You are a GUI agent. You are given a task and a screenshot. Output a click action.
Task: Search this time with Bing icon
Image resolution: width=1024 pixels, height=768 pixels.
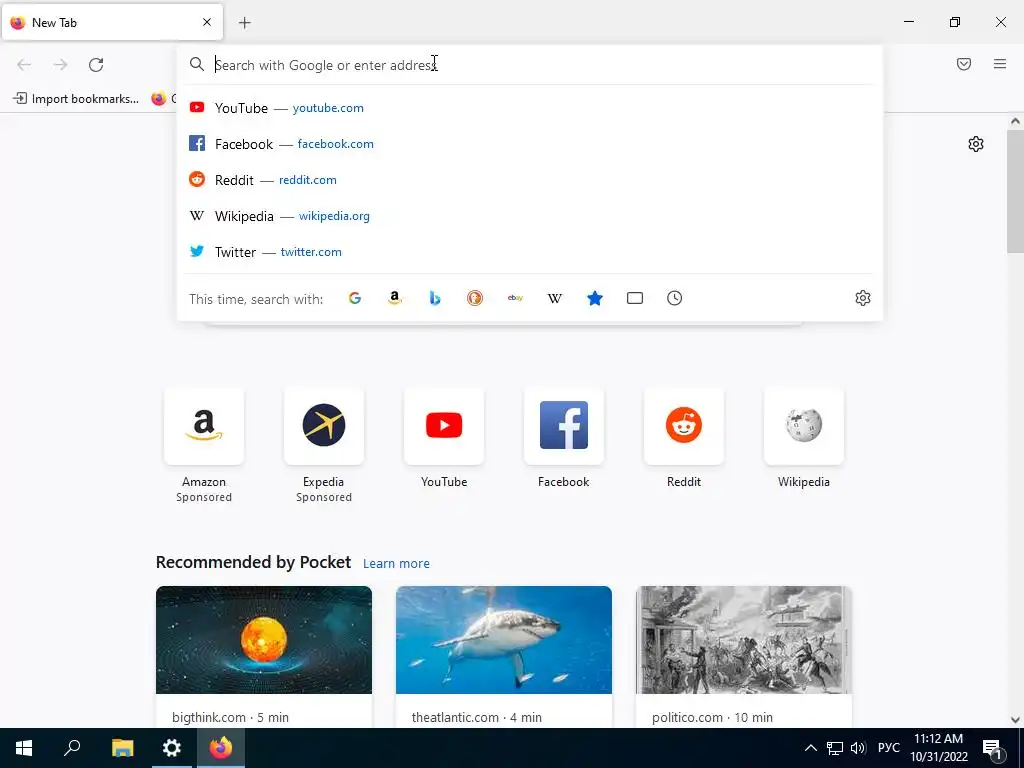(x=435, y=298)
